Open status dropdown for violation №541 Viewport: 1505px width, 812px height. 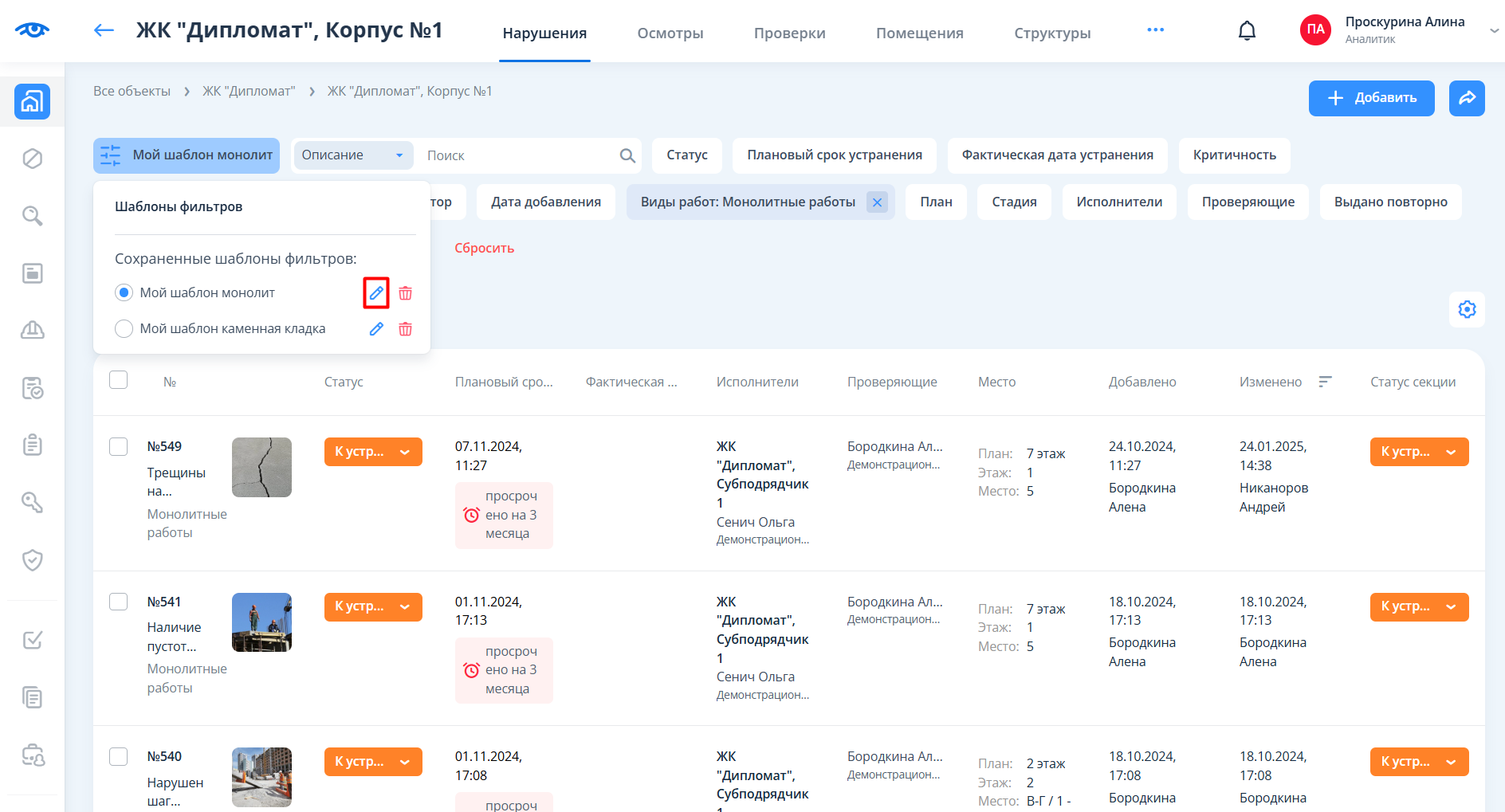[x=405, y=607]
